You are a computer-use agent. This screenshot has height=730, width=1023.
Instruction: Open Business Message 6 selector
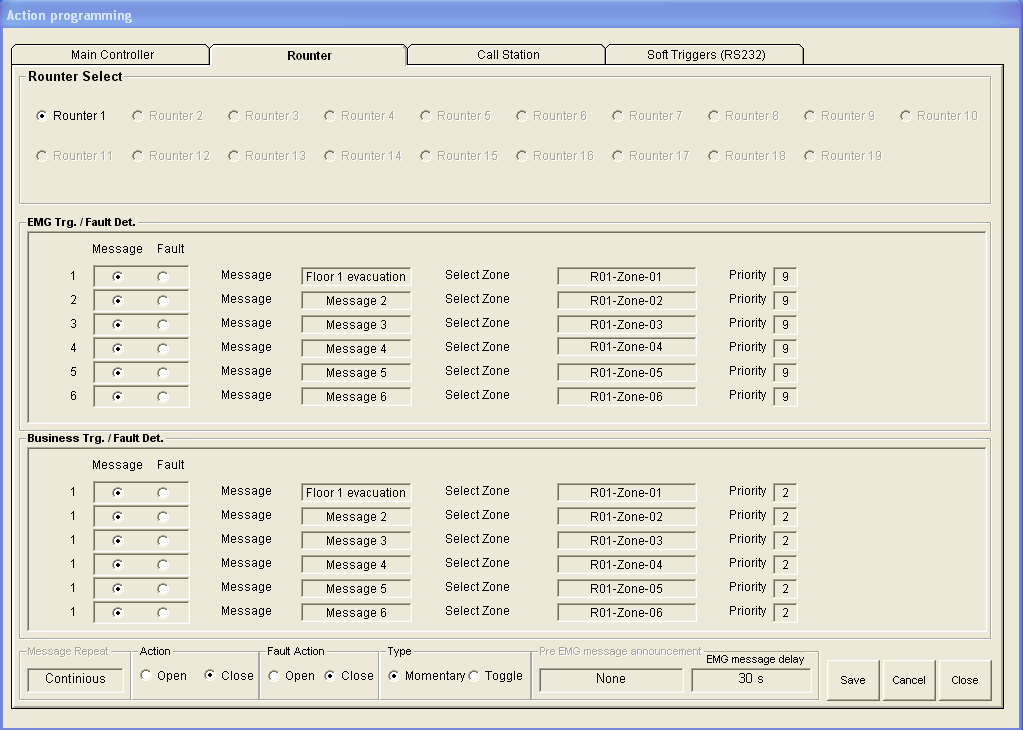pyautogui.click(x=356, y=613)
